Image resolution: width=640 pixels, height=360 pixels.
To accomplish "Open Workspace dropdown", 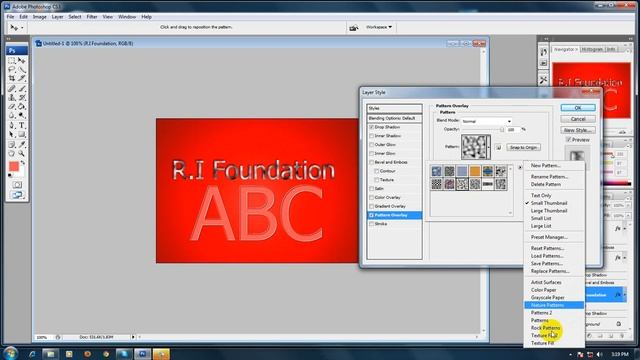I will click(x=378, y=27).
